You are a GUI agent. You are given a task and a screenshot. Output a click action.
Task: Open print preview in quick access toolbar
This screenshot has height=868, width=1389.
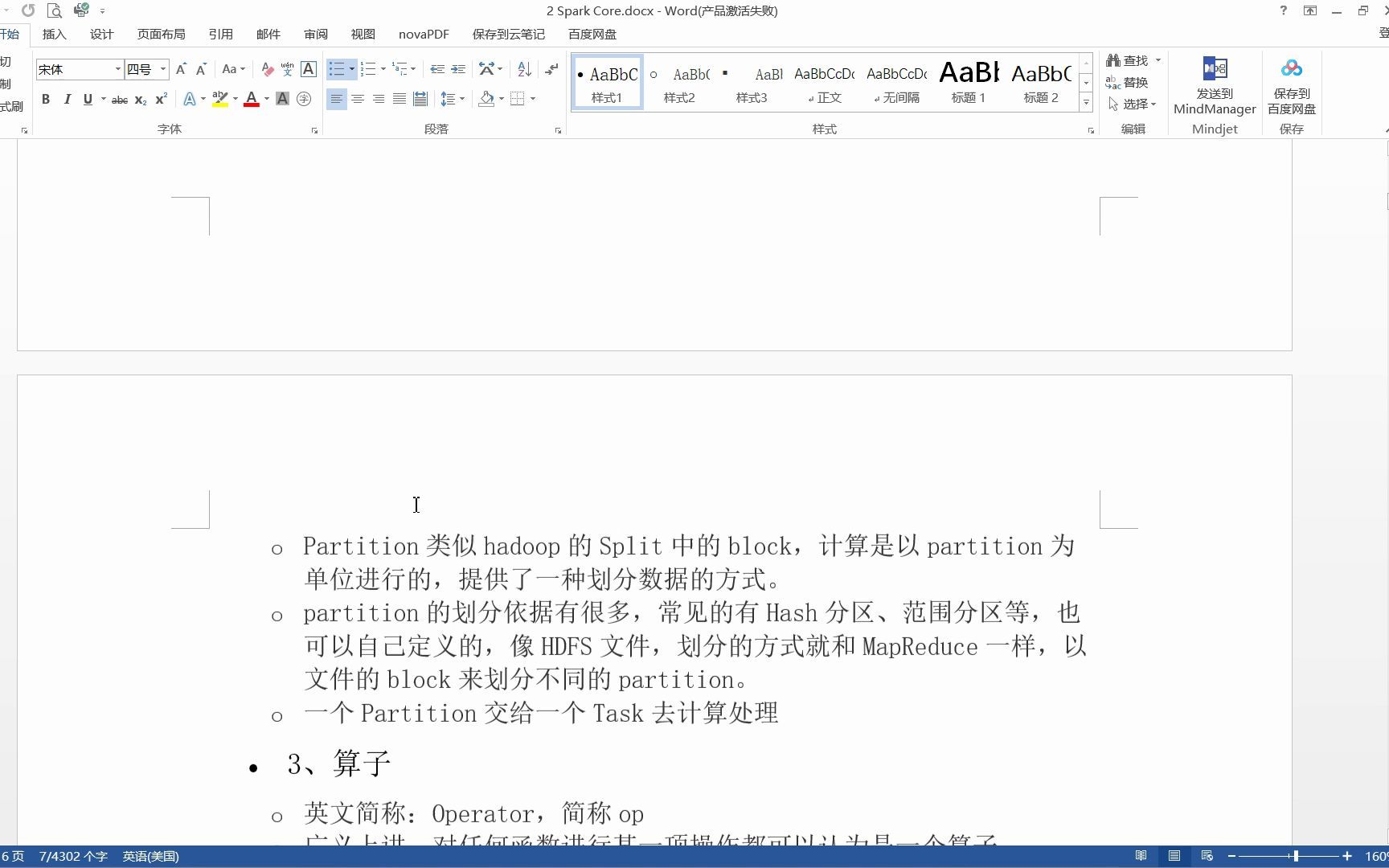(x=55, y=10)
